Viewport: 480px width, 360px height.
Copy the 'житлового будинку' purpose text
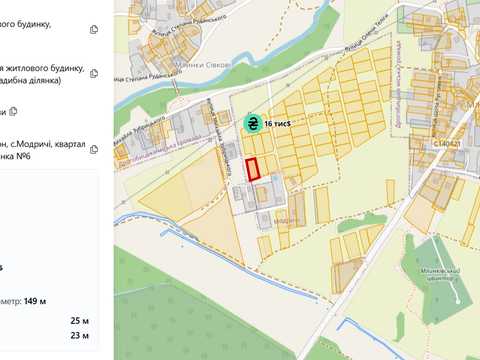pyautogui.click(x=94, y=73)
